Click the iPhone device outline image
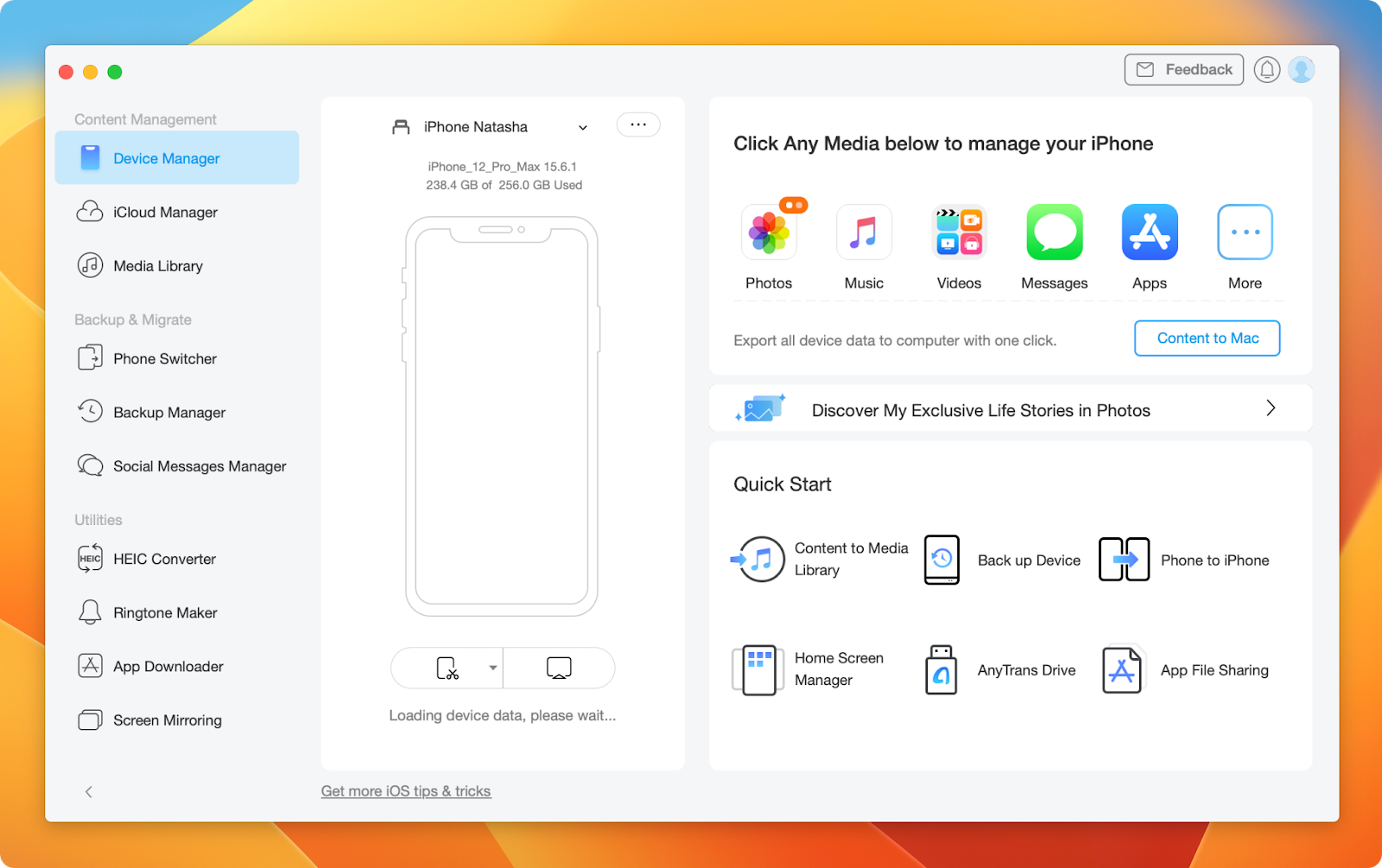This screenshot has height=868, width=1382. 502,416
